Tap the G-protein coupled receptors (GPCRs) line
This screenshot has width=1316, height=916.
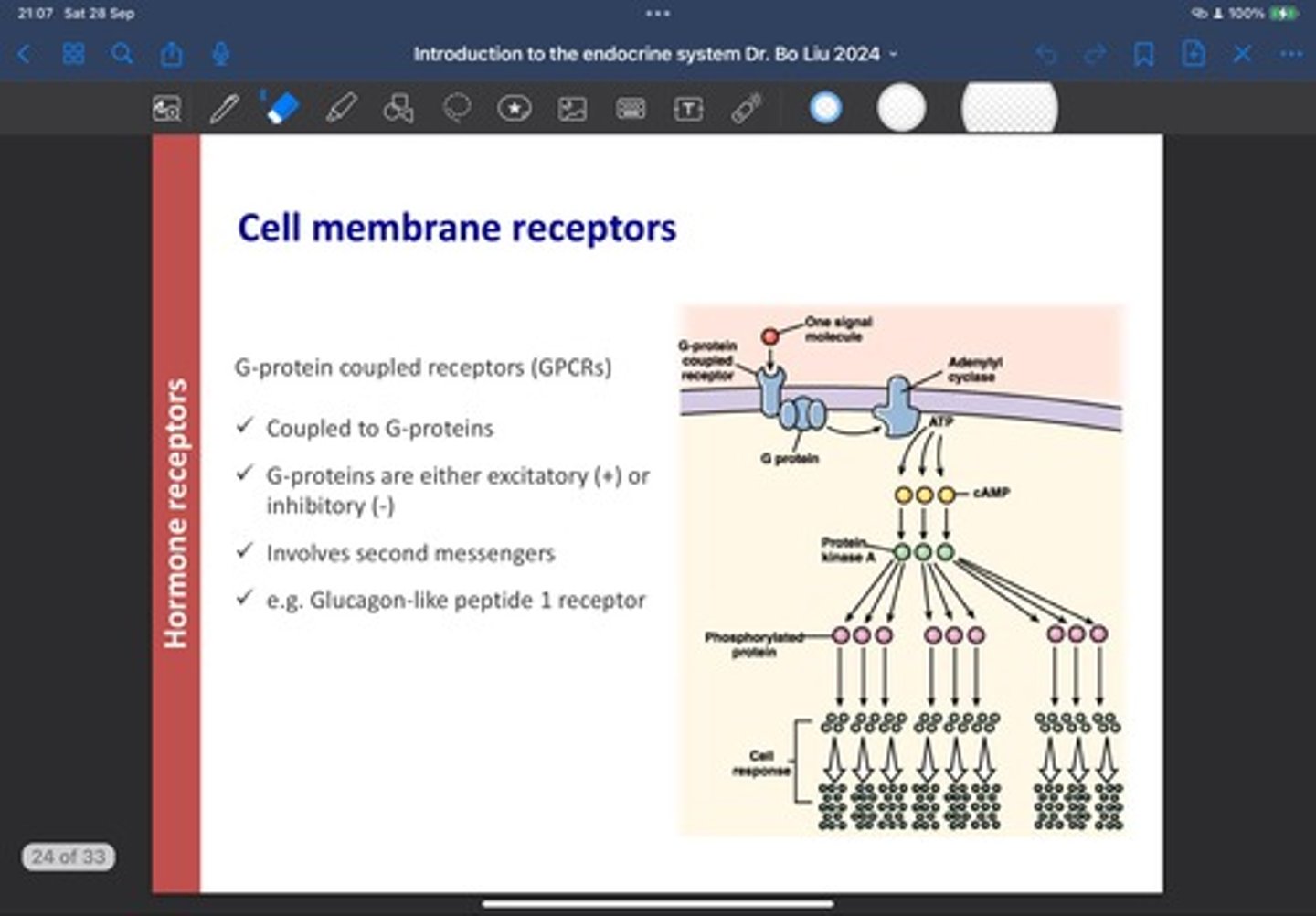point(423,367)
